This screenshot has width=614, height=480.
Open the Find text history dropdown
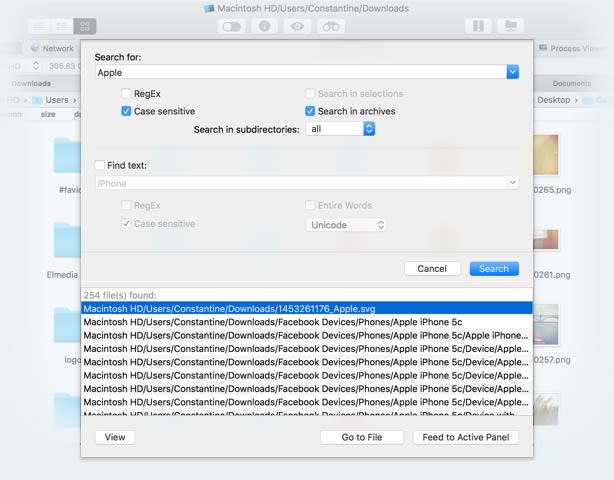click(513, 182)
